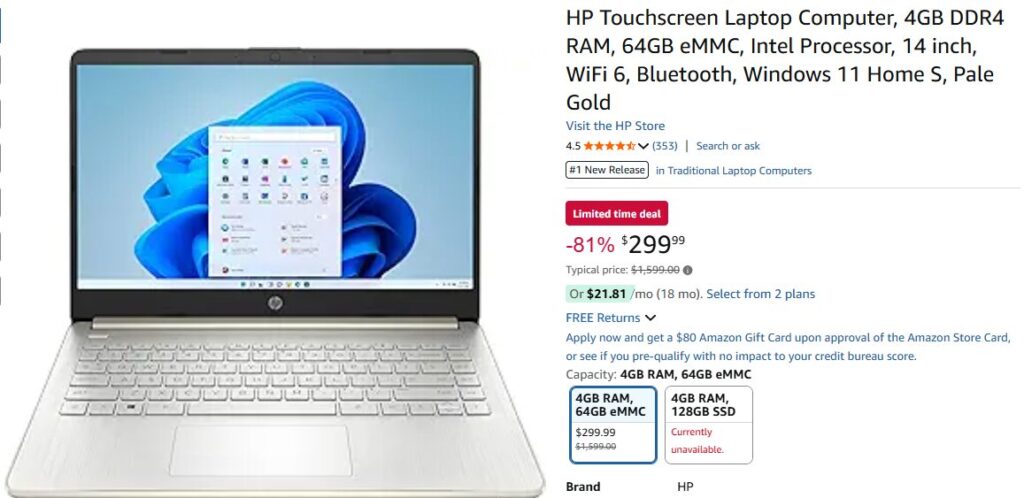Open the Traditional Laptop Computers category link
Image resolution: width=1024 pixels, height=498 pixels.
[734, 171]
